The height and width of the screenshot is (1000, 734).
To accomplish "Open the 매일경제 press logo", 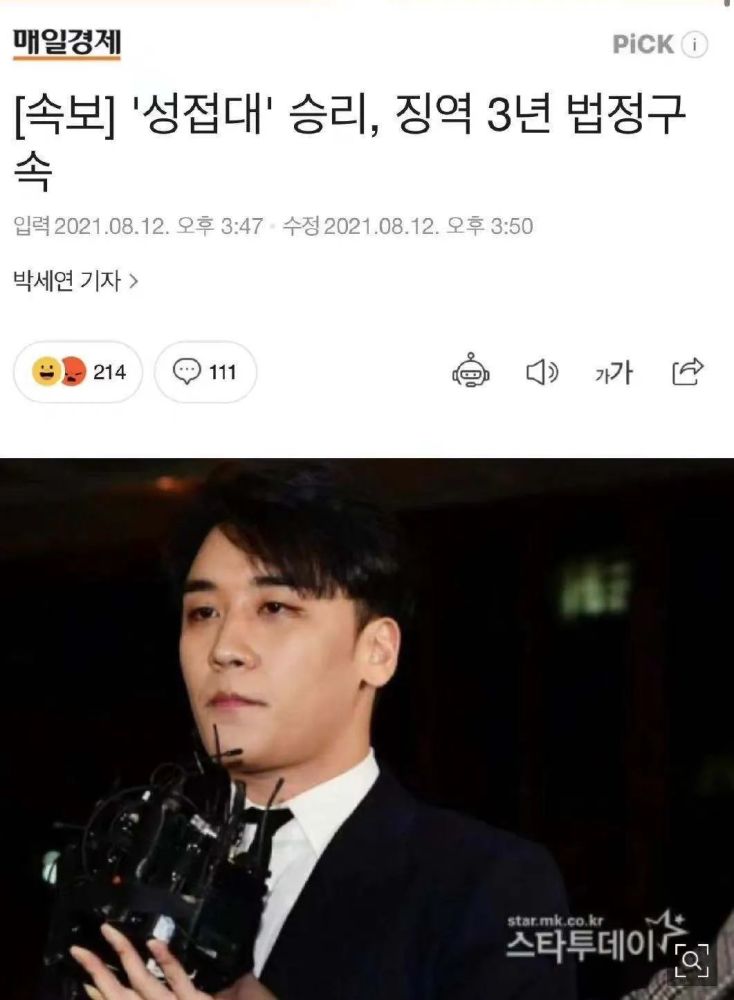I will click(67, 43).
